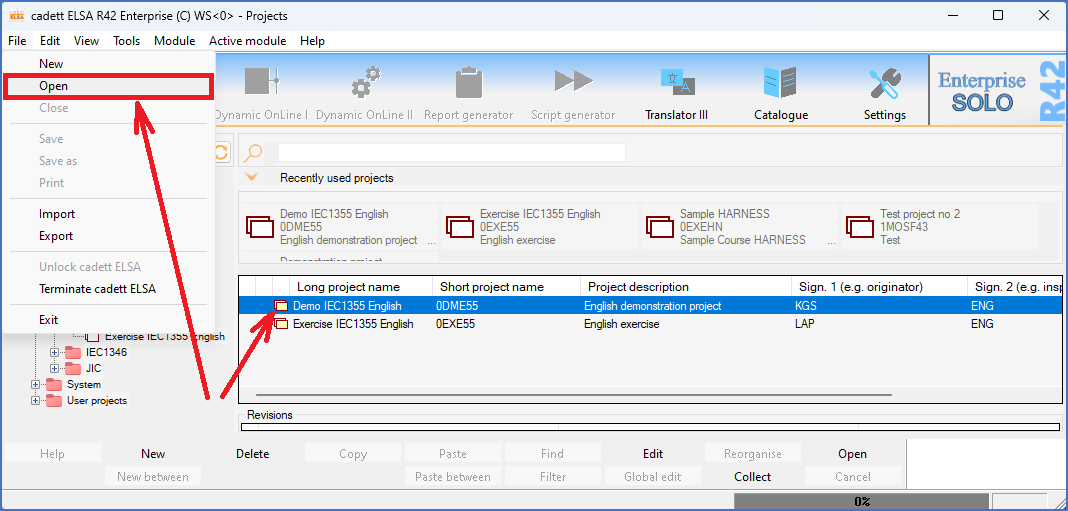Screen dimensions: 1068x511
Task: Expand the JIC folder node
Action: click(55, 369)
